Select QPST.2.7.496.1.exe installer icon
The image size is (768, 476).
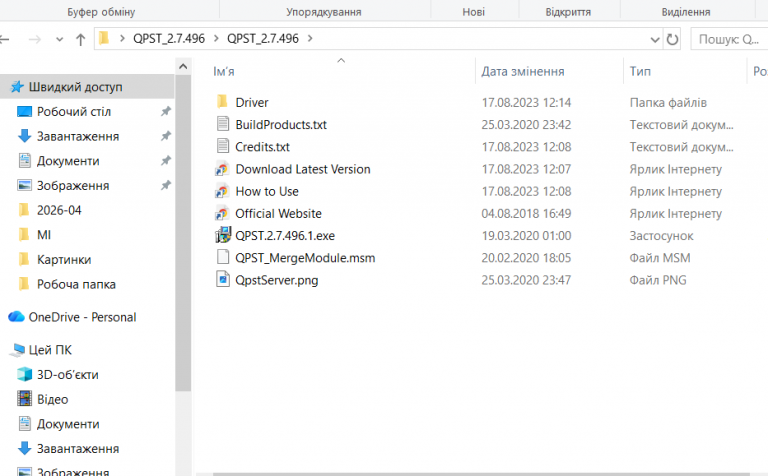(223, 235)
